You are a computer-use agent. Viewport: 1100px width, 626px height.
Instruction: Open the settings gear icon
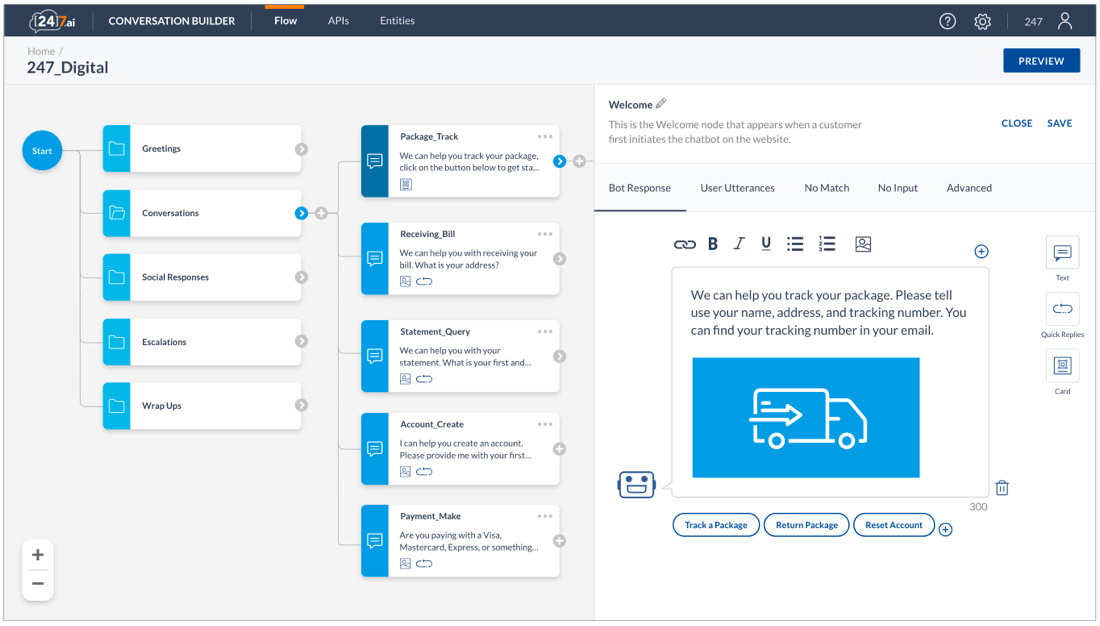tap(982, 22)
